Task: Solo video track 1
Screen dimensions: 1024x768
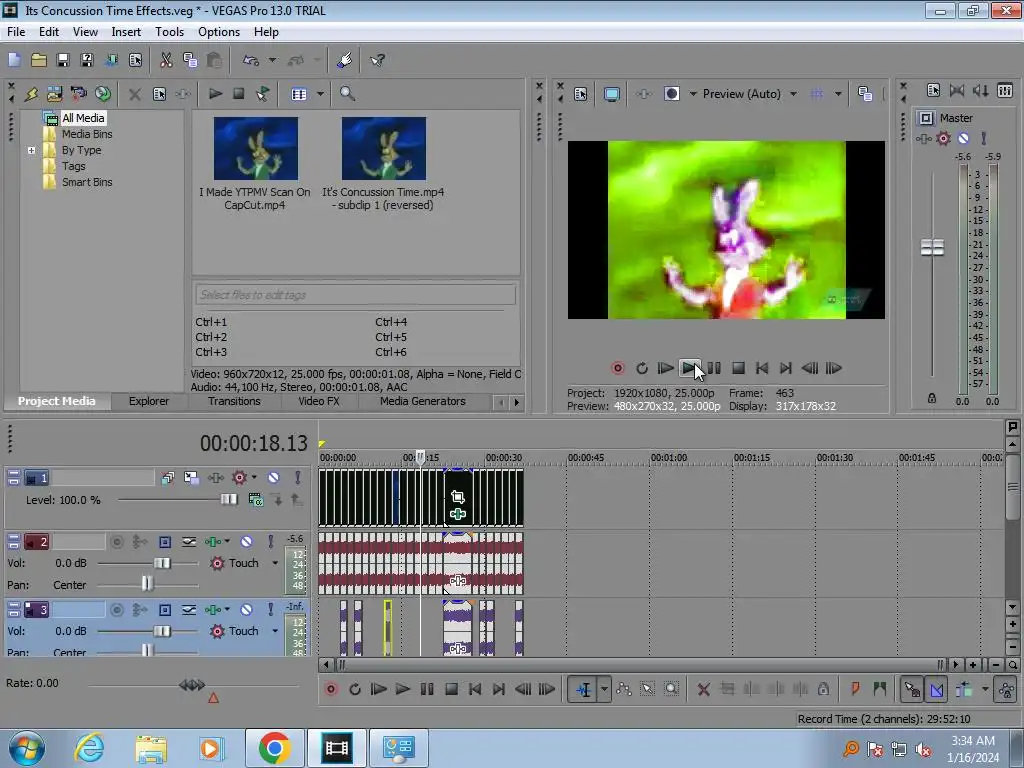Action: (298, 478)
